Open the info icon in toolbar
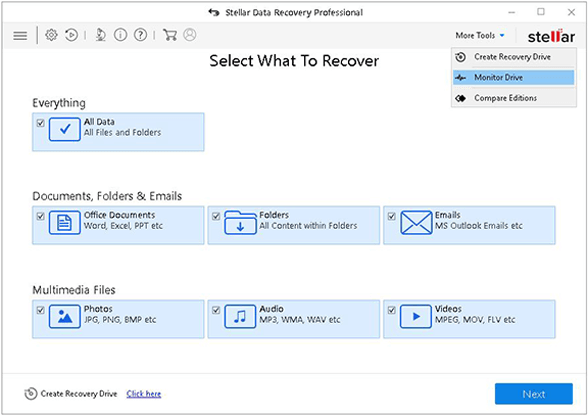Screen dimensions: 588x415 coord(120,35)
